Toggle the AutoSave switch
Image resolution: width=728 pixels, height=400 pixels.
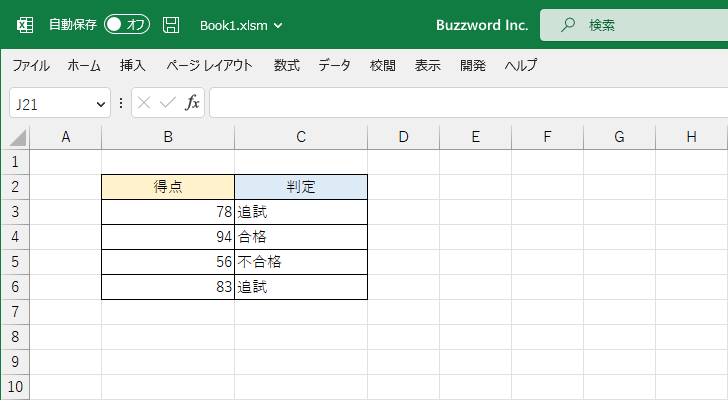[127, 25]
